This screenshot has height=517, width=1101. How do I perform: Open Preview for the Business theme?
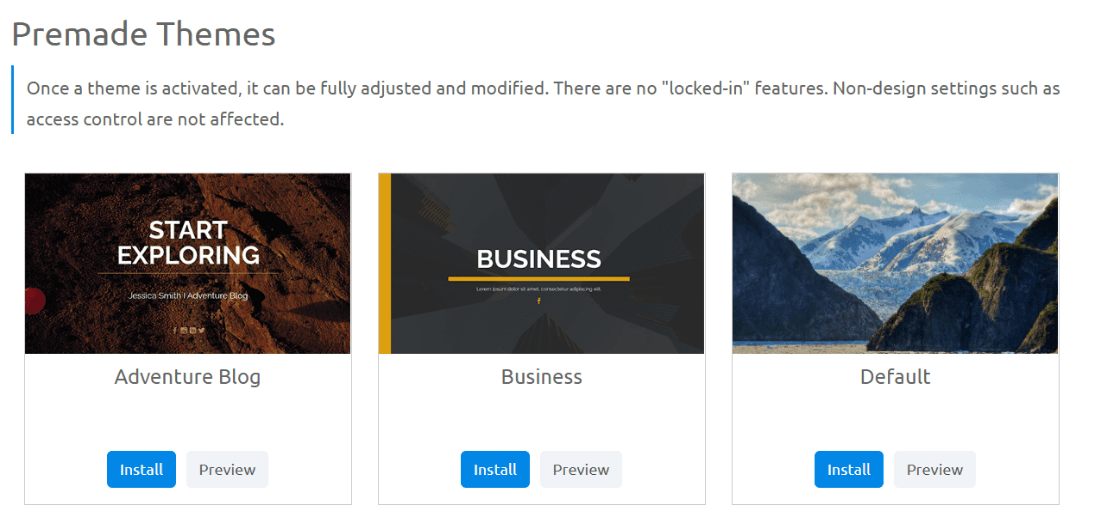coord(581,469)
